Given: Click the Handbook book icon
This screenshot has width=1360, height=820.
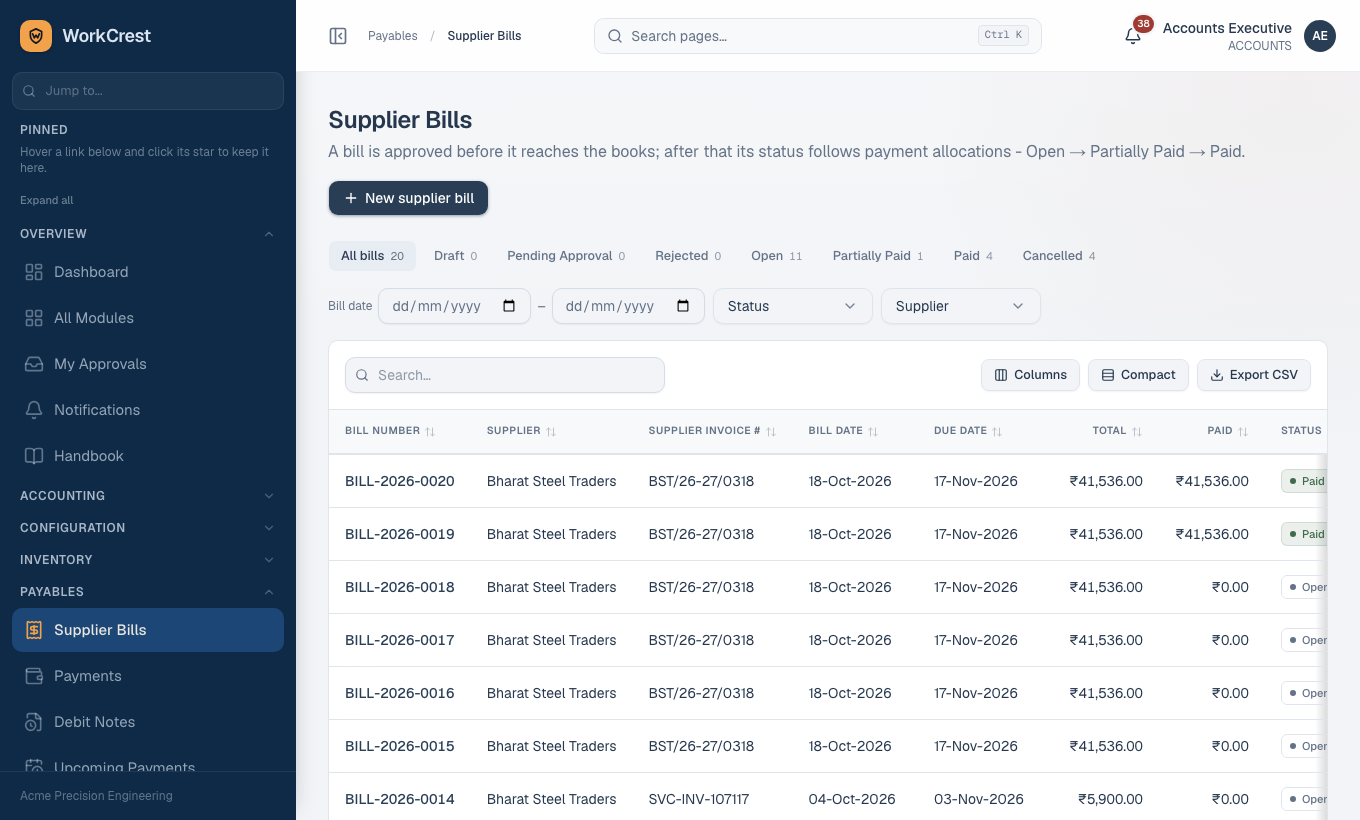Looking at the screenshot, I should click(34, 456).
